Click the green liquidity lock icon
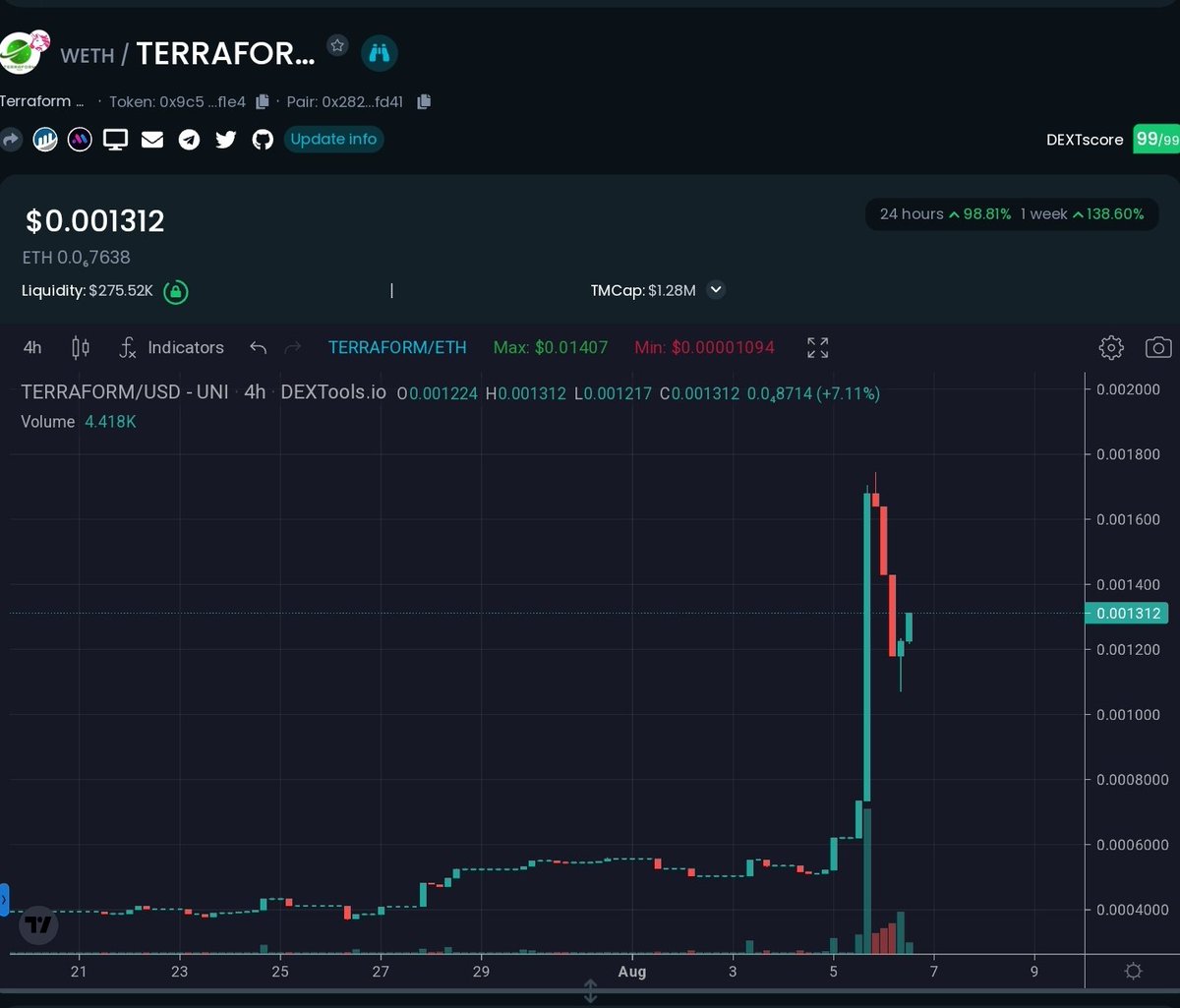1180x1008 pixels. [176, 291]
